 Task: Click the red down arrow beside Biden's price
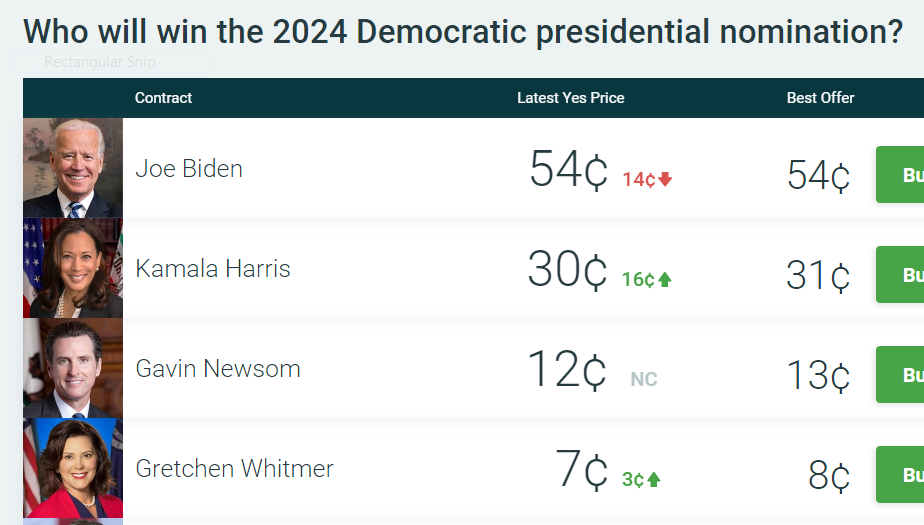click(666, 180)
